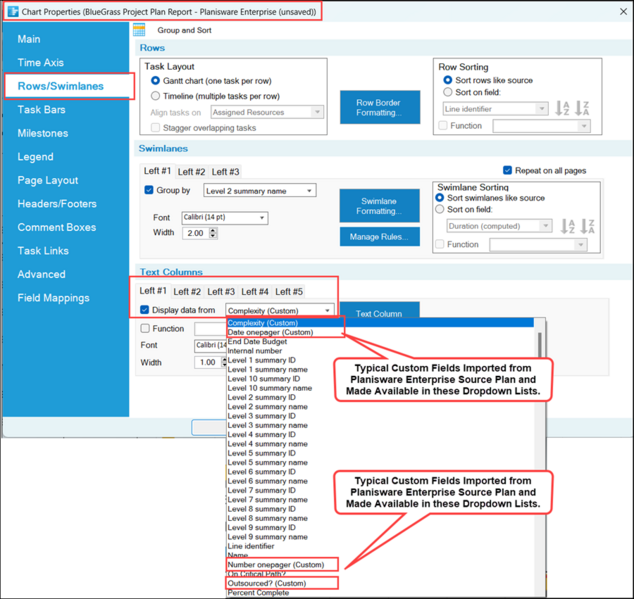The width and height of the screenshot is (634, 599).
Task: Open Swimlane Sorting Function dropdown
Action: point(538,245)
